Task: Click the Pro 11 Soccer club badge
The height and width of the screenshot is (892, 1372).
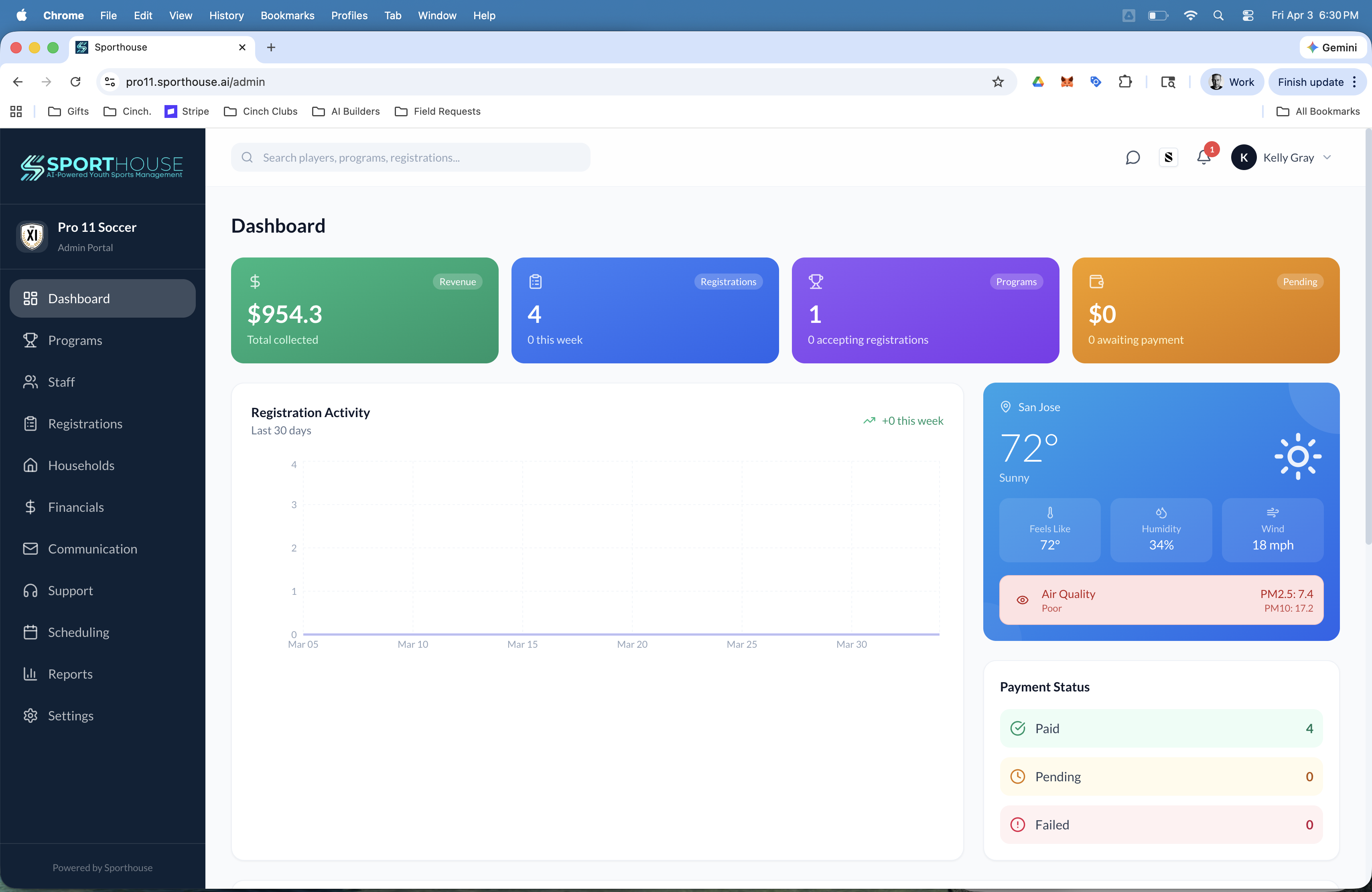Action: coord(32,236)
